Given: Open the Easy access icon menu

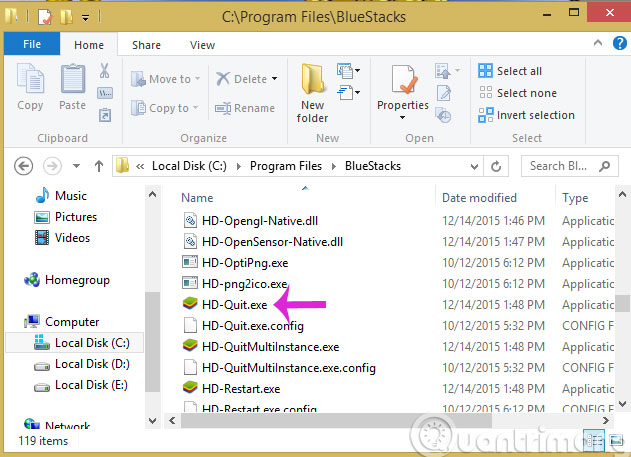Looking at the screenshot, I should 348,93.
